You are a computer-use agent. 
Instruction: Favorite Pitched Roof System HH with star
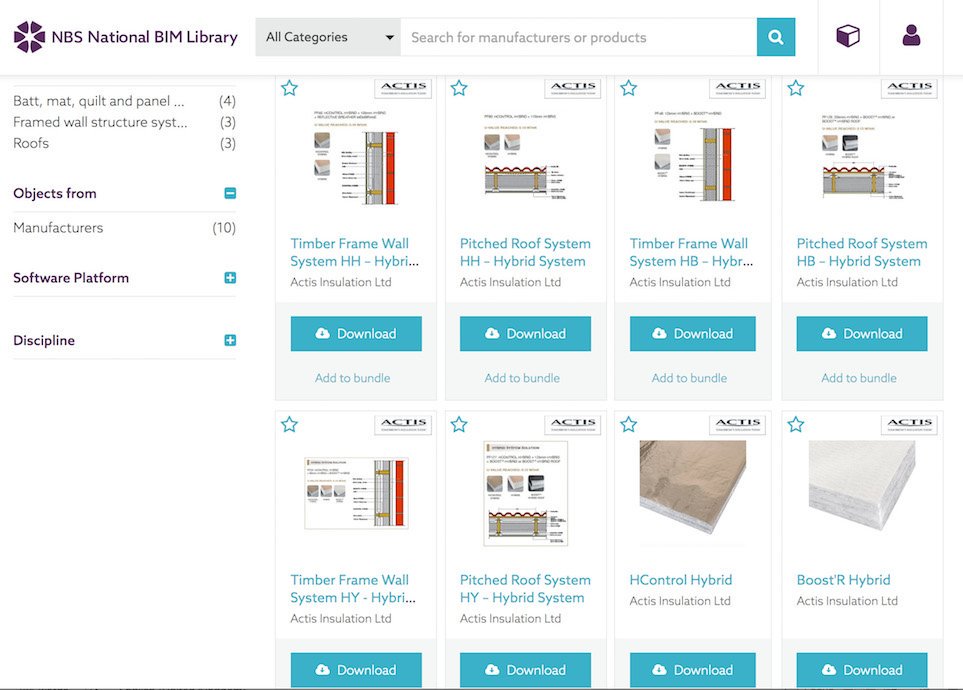[x=459, y=88]
